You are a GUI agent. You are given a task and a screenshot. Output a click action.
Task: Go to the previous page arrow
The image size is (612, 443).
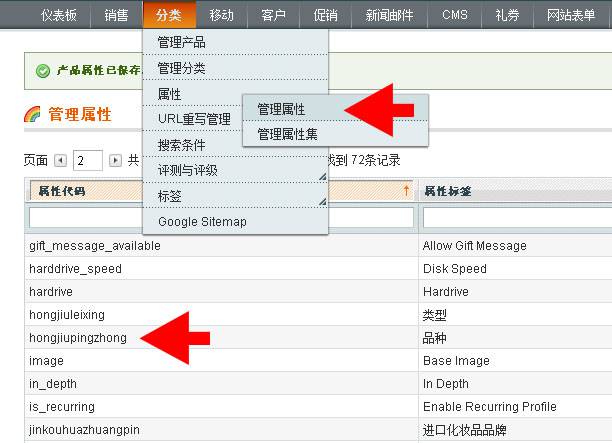[60, 160]
